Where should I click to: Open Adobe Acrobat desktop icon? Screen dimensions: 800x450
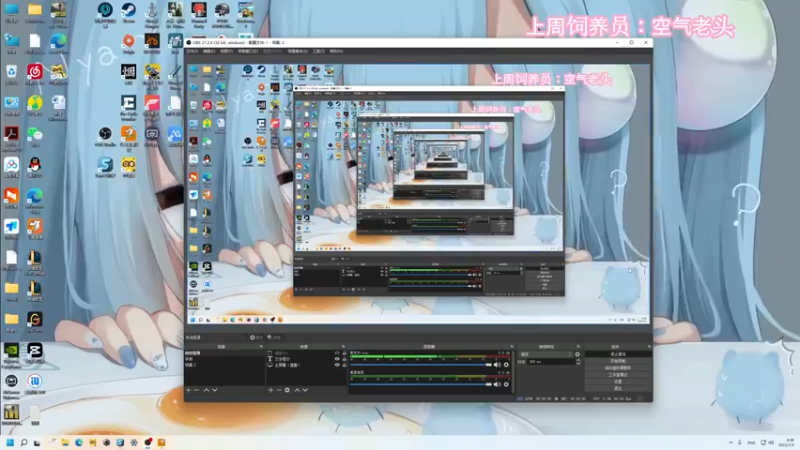pyautogui.click(x=12, y=138)
